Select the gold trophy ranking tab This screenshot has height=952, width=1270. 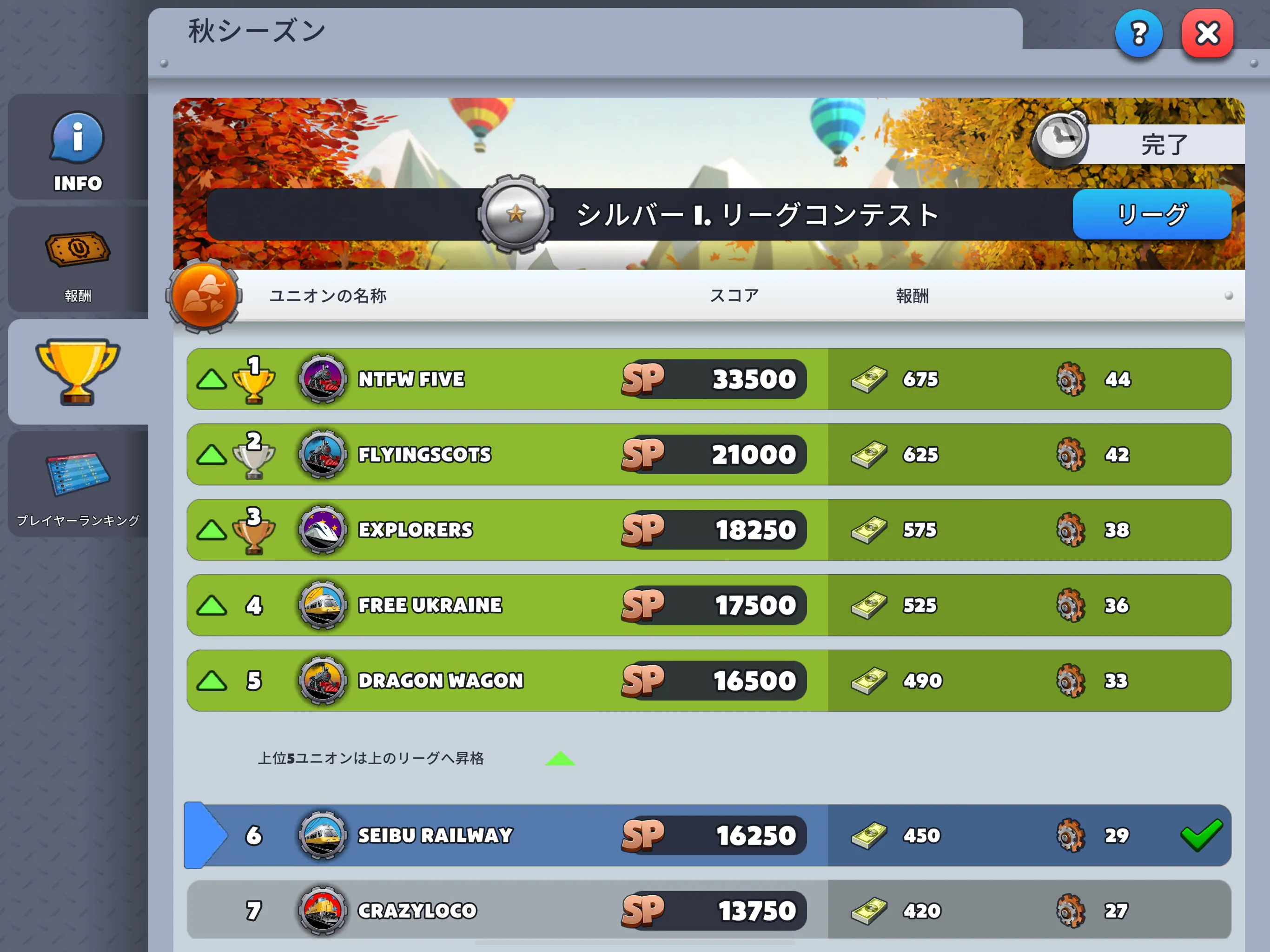(x=78, y=372)
